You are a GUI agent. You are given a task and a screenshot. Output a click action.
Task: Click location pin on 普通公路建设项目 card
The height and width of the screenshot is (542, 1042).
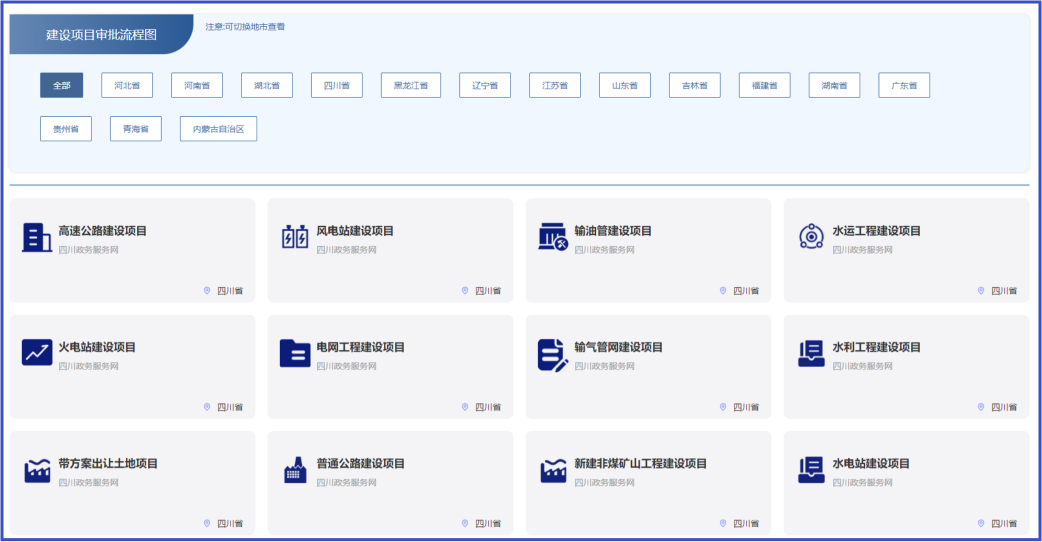click(465, 523)
